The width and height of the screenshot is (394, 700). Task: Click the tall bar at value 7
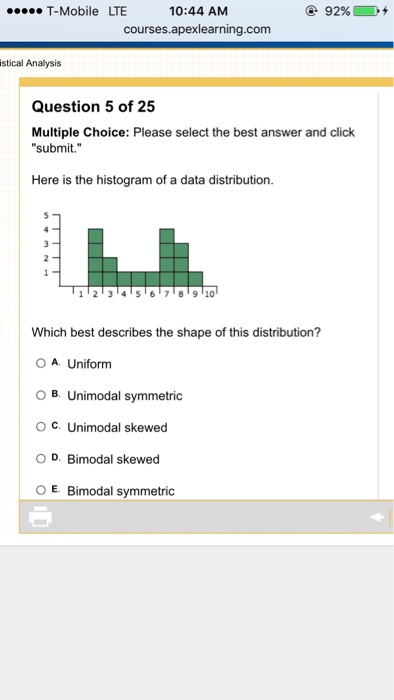tap(167, 257)
